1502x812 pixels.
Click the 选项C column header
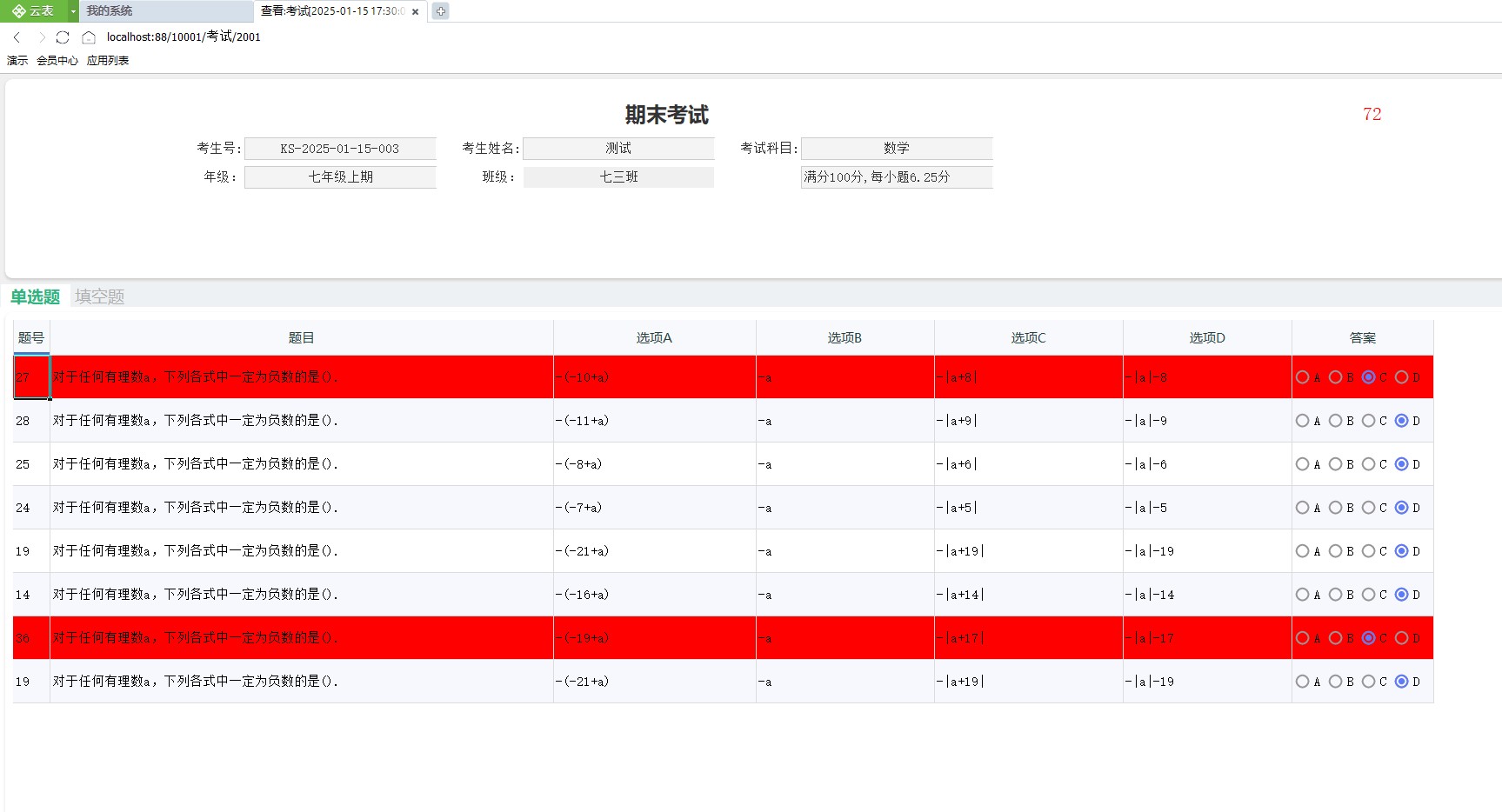click(x=1029, y=338)
